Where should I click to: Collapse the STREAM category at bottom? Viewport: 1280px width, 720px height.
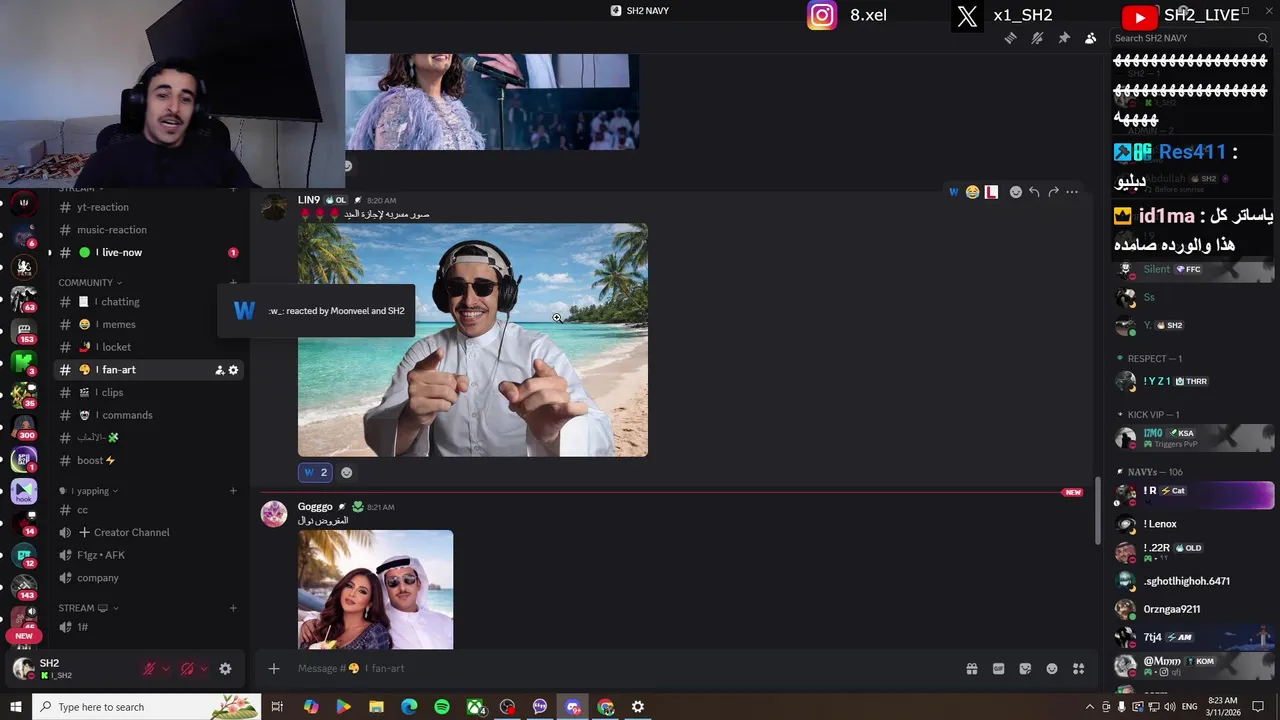point(88,608)
